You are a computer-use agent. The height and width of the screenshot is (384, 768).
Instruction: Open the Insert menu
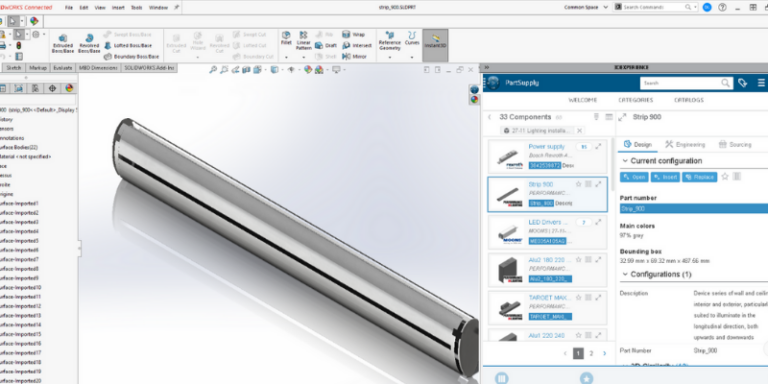tap(118, 8)
